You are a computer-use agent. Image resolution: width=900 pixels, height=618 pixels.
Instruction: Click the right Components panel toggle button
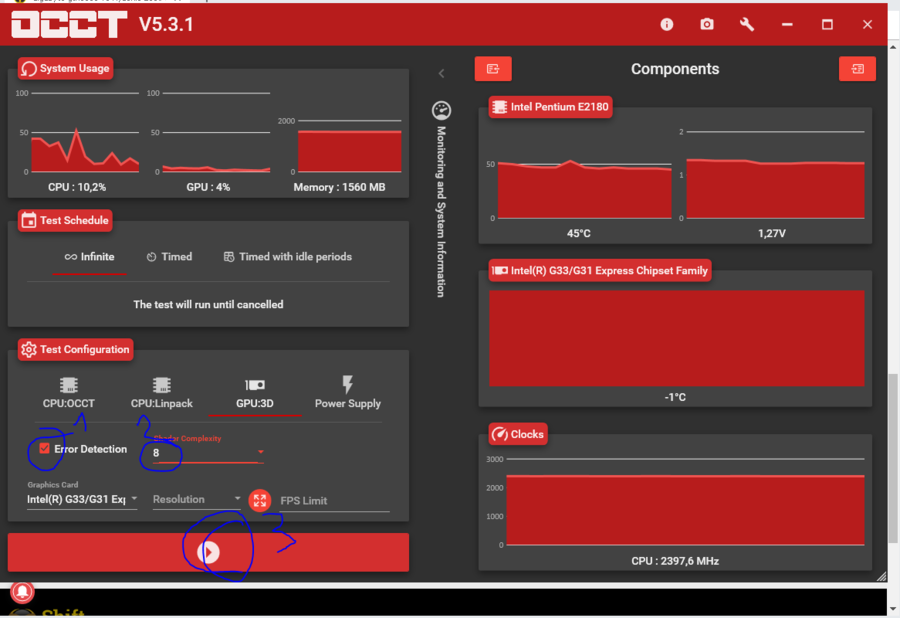coord(857,69)
